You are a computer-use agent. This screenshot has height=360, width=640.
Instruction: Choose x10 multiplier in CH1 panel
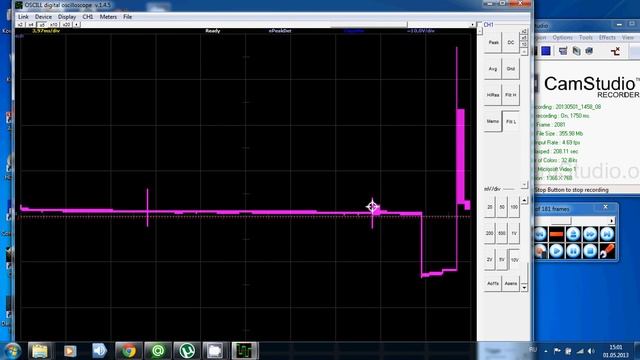click(x=524, y=44)
